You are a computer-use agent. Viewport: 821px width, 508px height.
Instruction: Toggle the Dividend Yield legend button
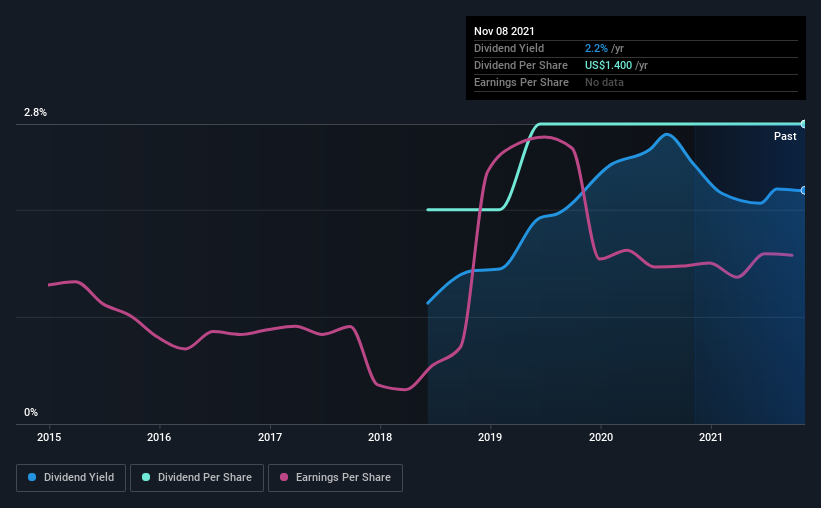71,478
